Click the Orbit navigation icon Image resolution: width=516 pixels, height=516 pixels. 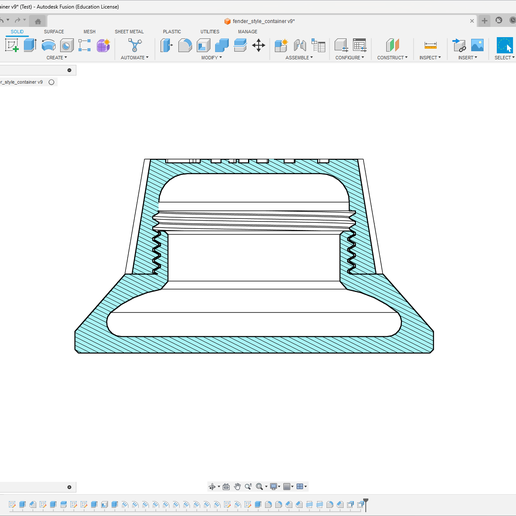[212, 487]
